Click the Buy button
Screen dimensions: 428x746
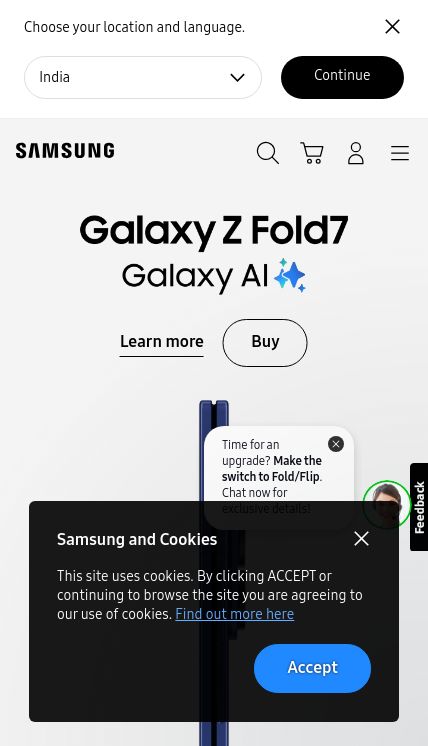[265, 343]
